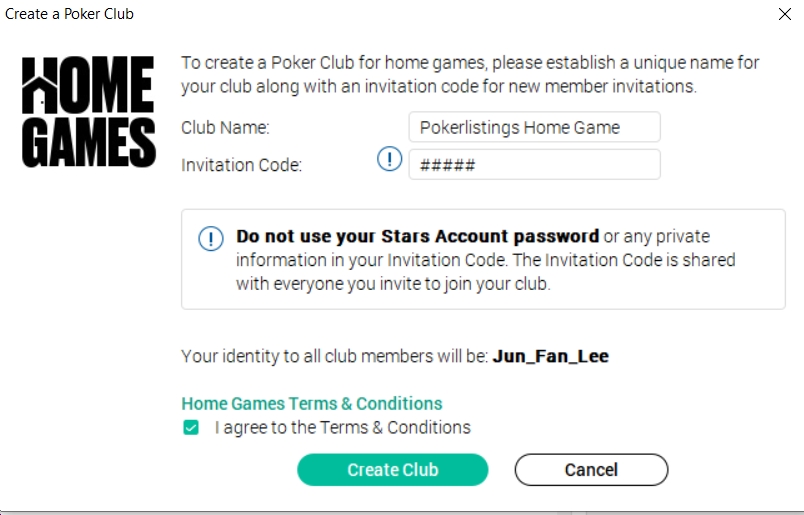Untick the Terms & Conditions agreement checkbox
This screenshot has width=804, height=515.
pyautogui.click(x=191, y=427)
